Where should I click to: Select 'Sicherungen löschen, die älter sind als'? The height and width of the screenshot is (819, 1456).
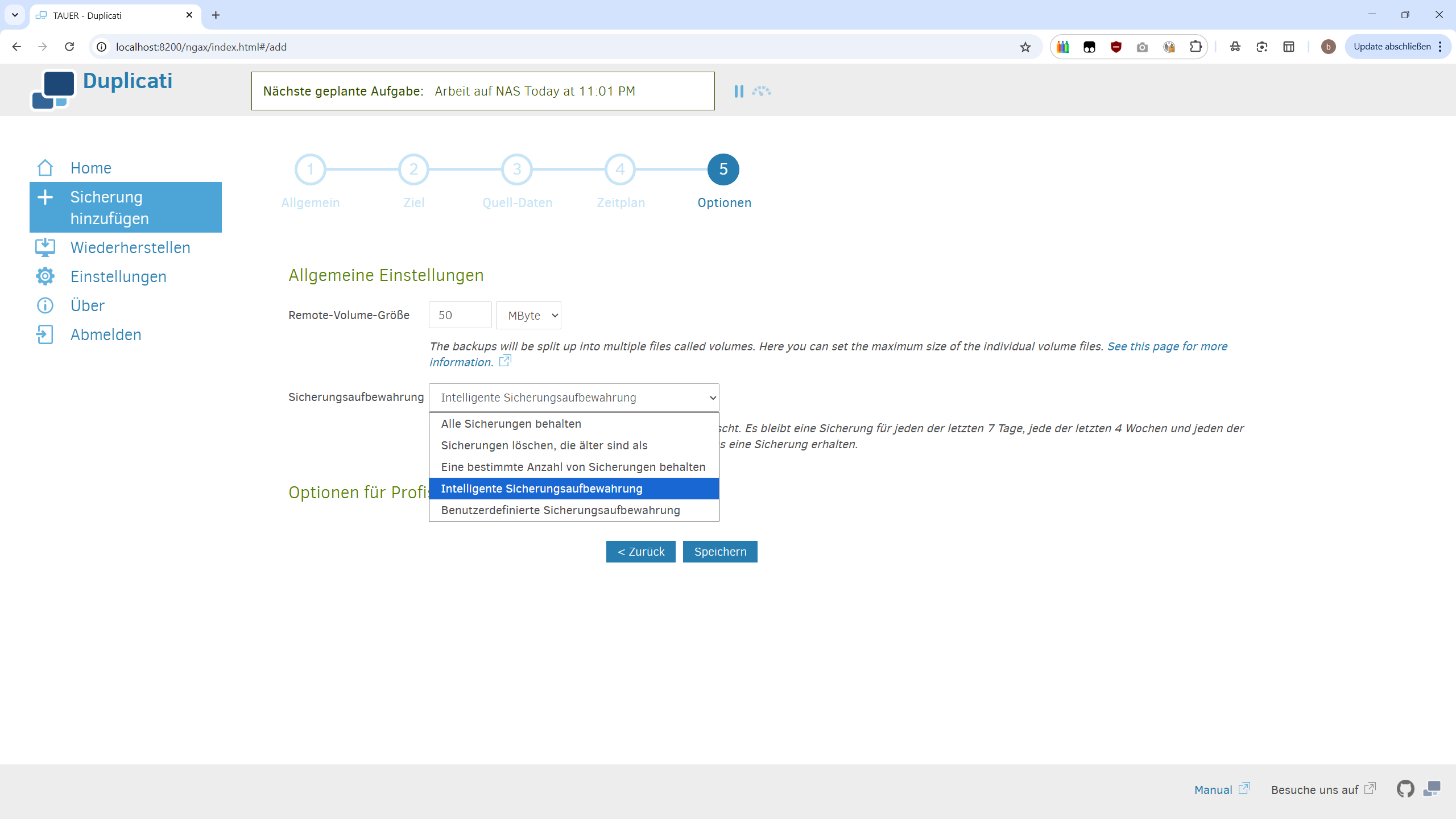click(574, 445)
